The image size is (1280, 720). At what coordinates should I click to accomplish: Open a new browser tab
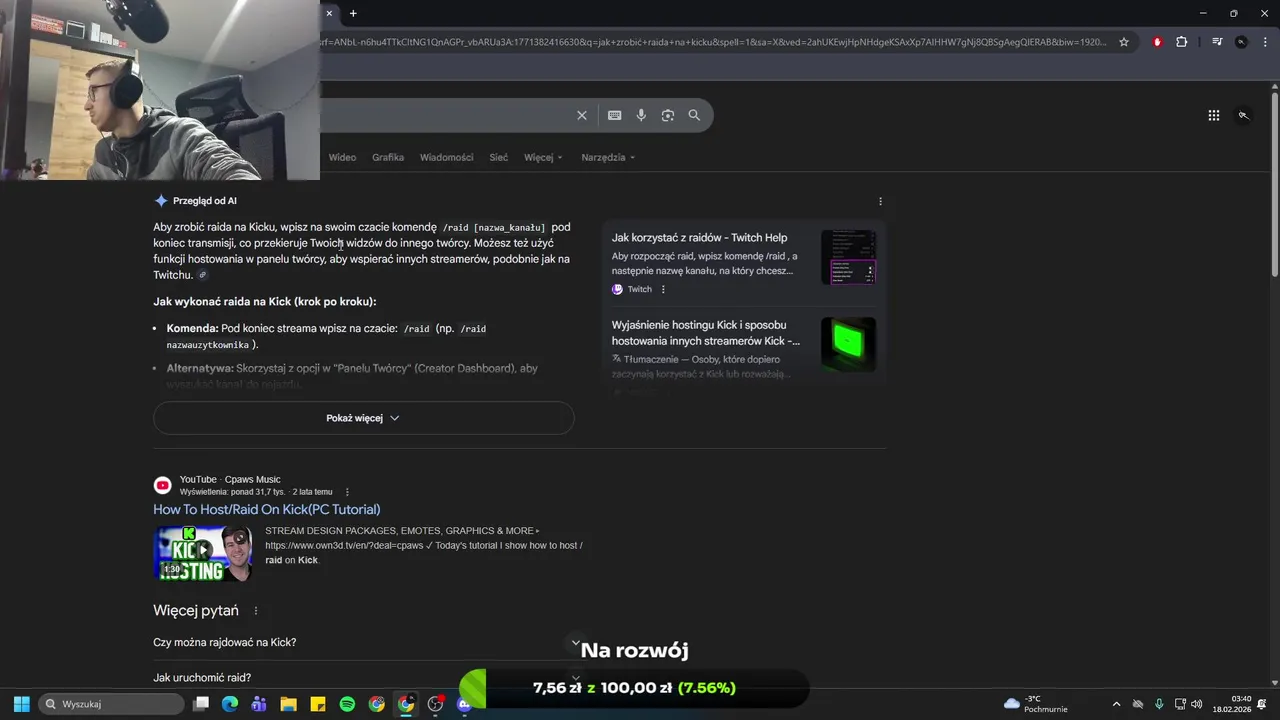point(353,13)
